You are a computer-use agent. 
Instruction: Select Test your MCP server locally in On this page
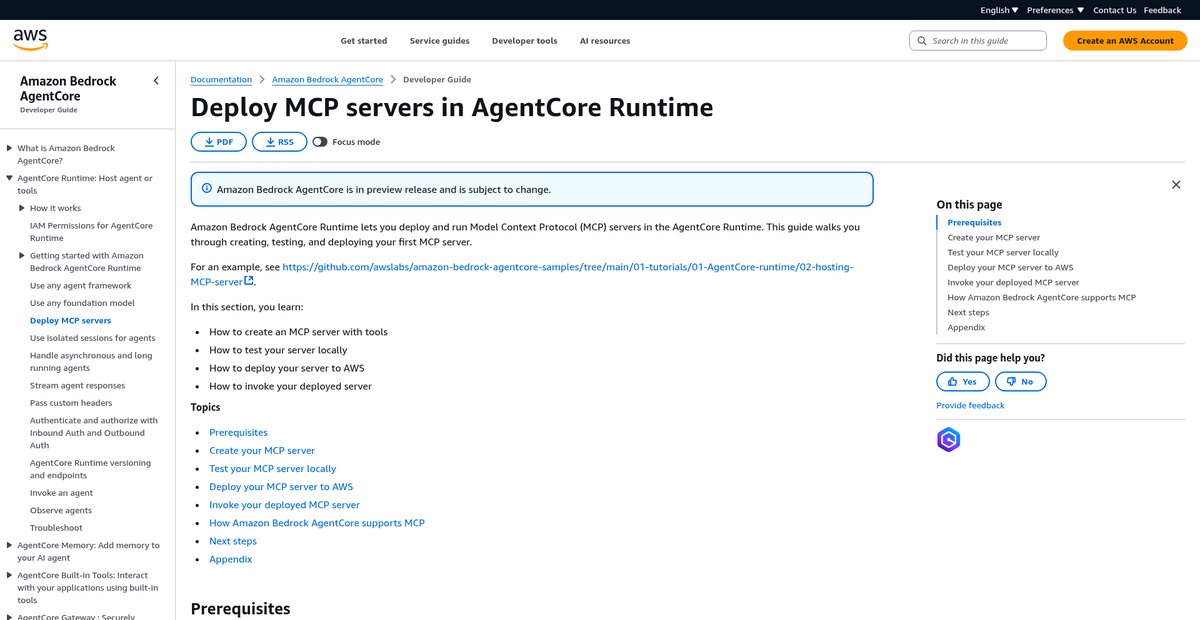point(1003,252)
